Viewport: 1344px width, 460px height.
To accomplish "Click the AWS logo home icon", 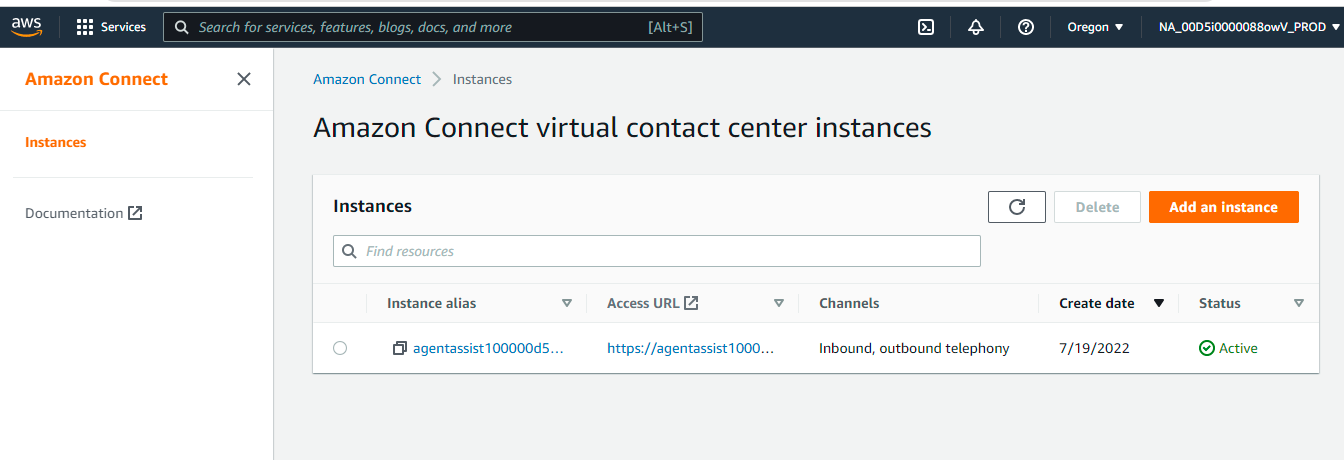I will pos(26,27).
